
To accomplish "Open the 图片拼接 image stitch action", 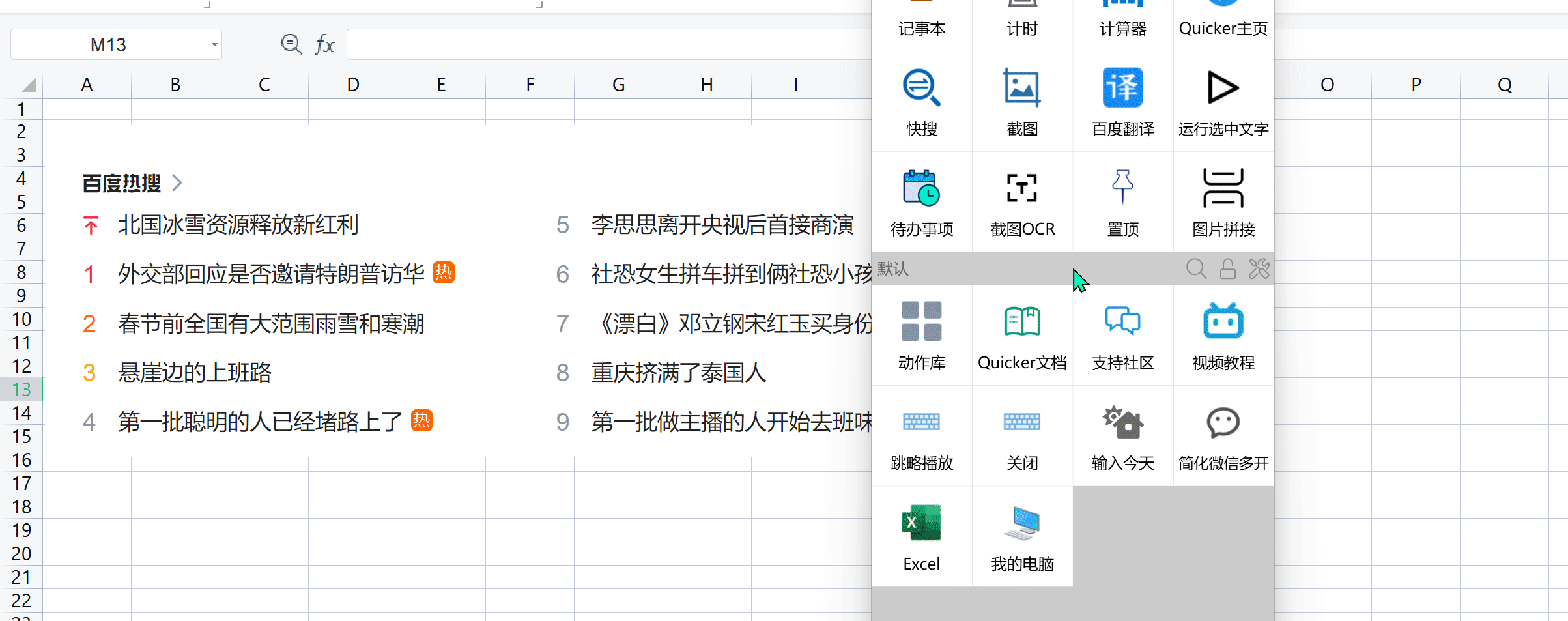I will [x=1223, y=202].
